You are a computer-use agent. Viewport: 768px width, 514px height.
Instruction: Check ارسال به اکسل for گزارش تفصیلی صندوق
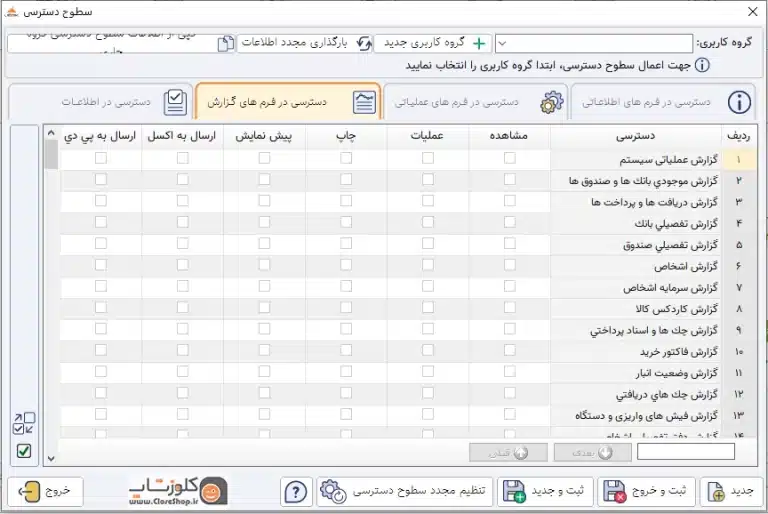point(183,243)
